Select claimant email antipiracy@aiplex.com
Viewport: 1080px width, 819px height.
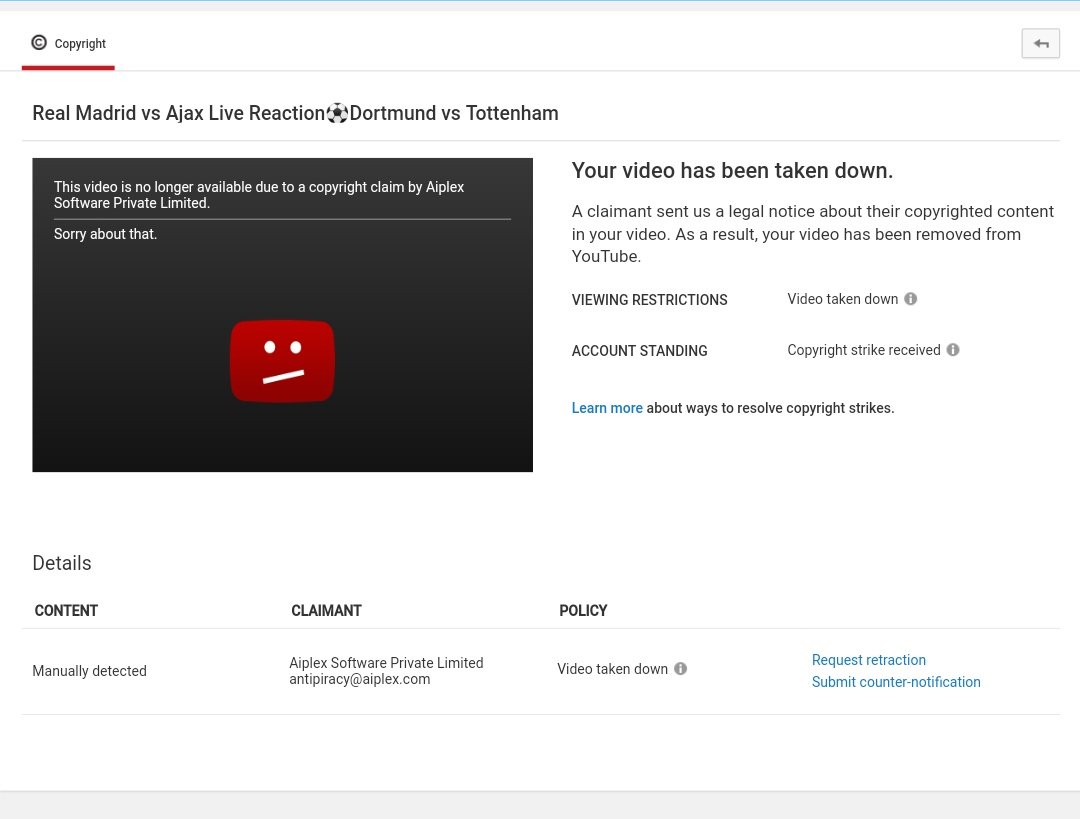tap(360, 679)
